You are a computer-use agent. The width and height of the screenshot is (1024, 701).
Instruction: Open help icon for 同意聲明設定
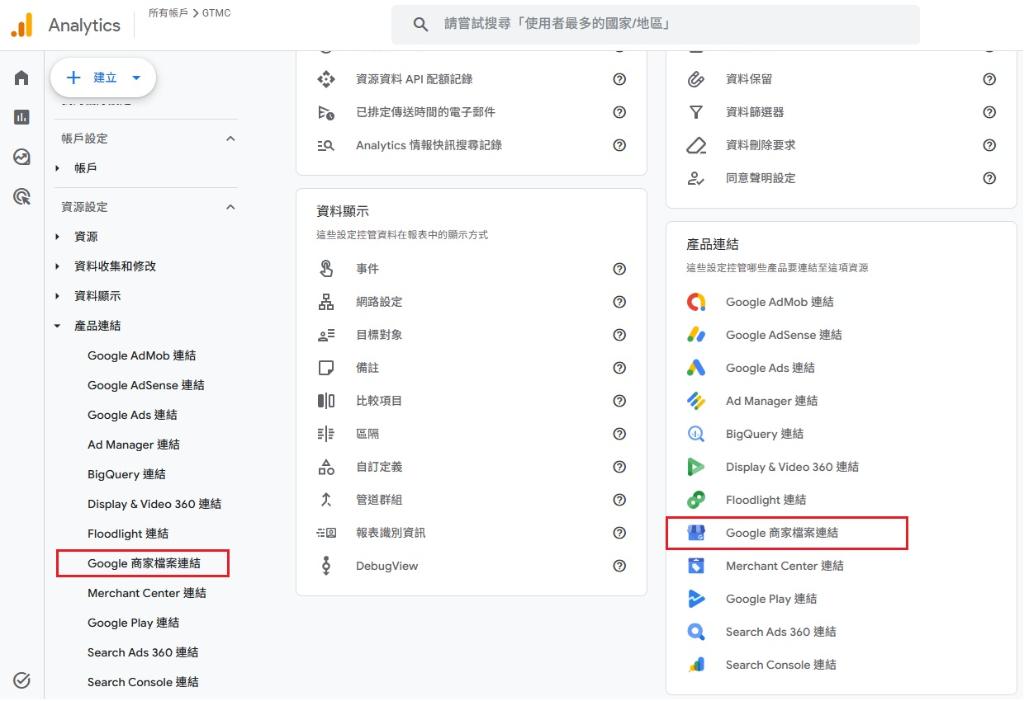click(989, 178)
